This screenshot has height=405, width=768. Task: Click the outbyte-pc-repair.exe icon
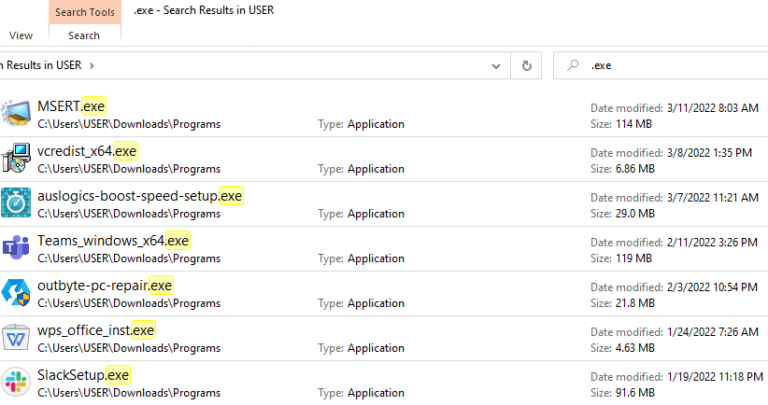point(15,294)
